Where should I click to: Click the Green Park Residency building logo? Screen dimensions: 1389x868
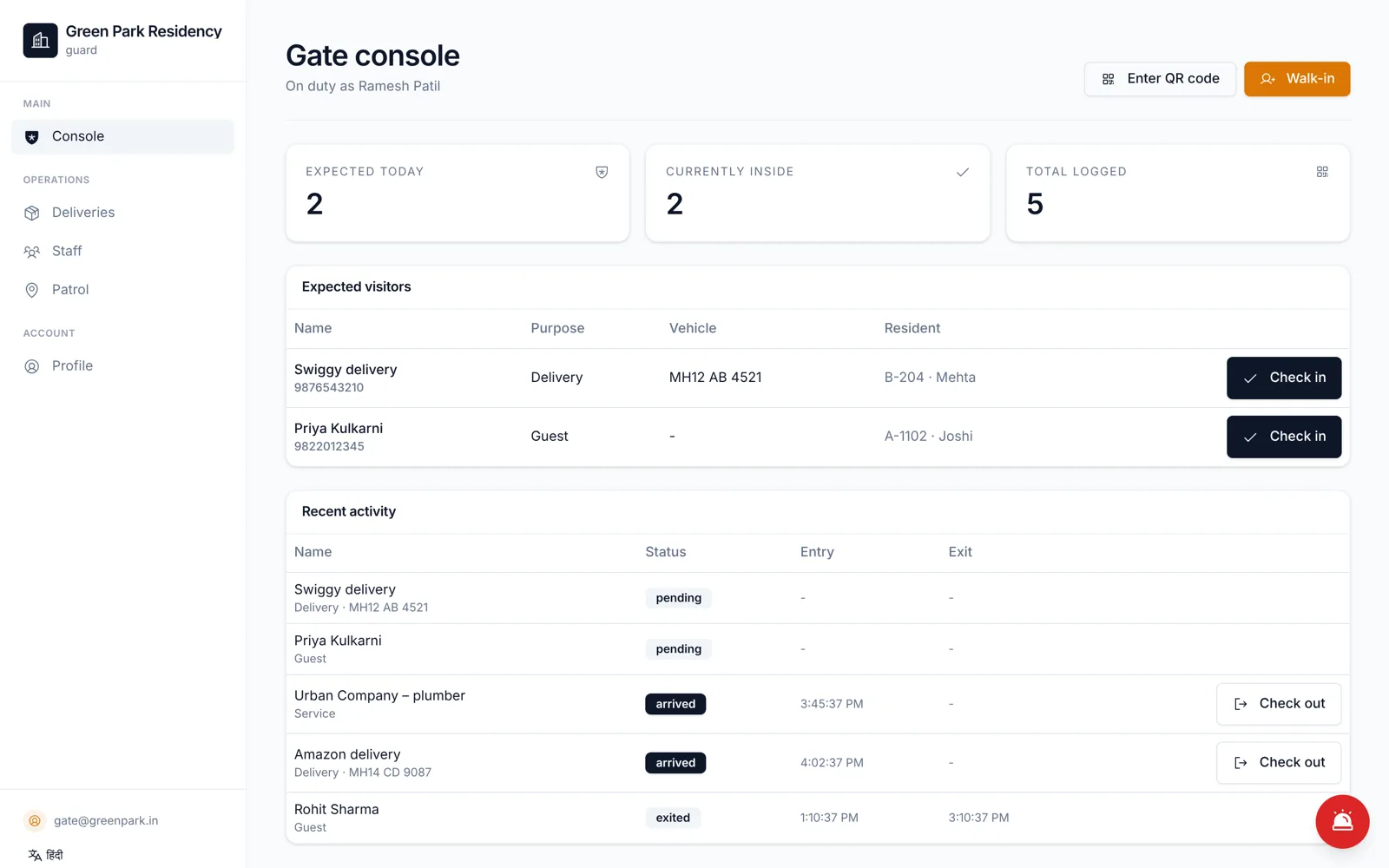click(x=40, y=40)
